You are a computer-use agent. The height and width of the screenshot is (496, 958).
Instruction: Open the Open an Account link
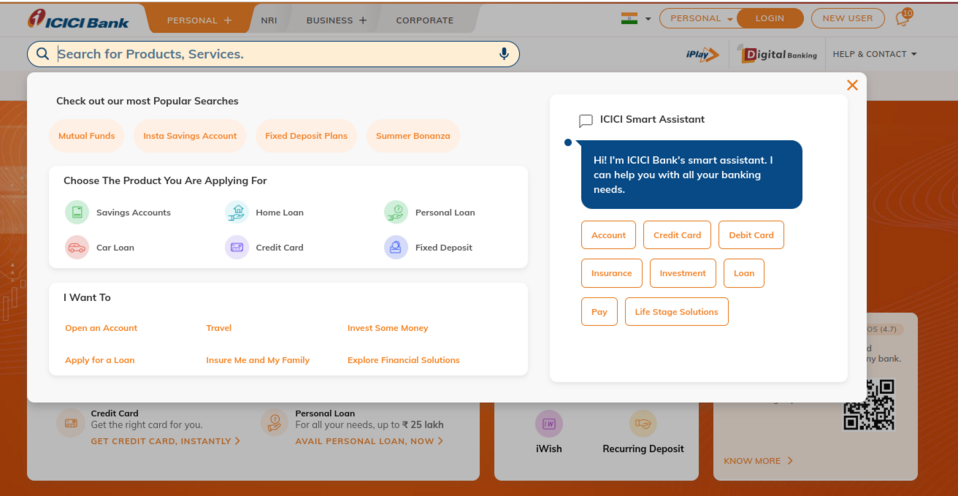(101, 328)
